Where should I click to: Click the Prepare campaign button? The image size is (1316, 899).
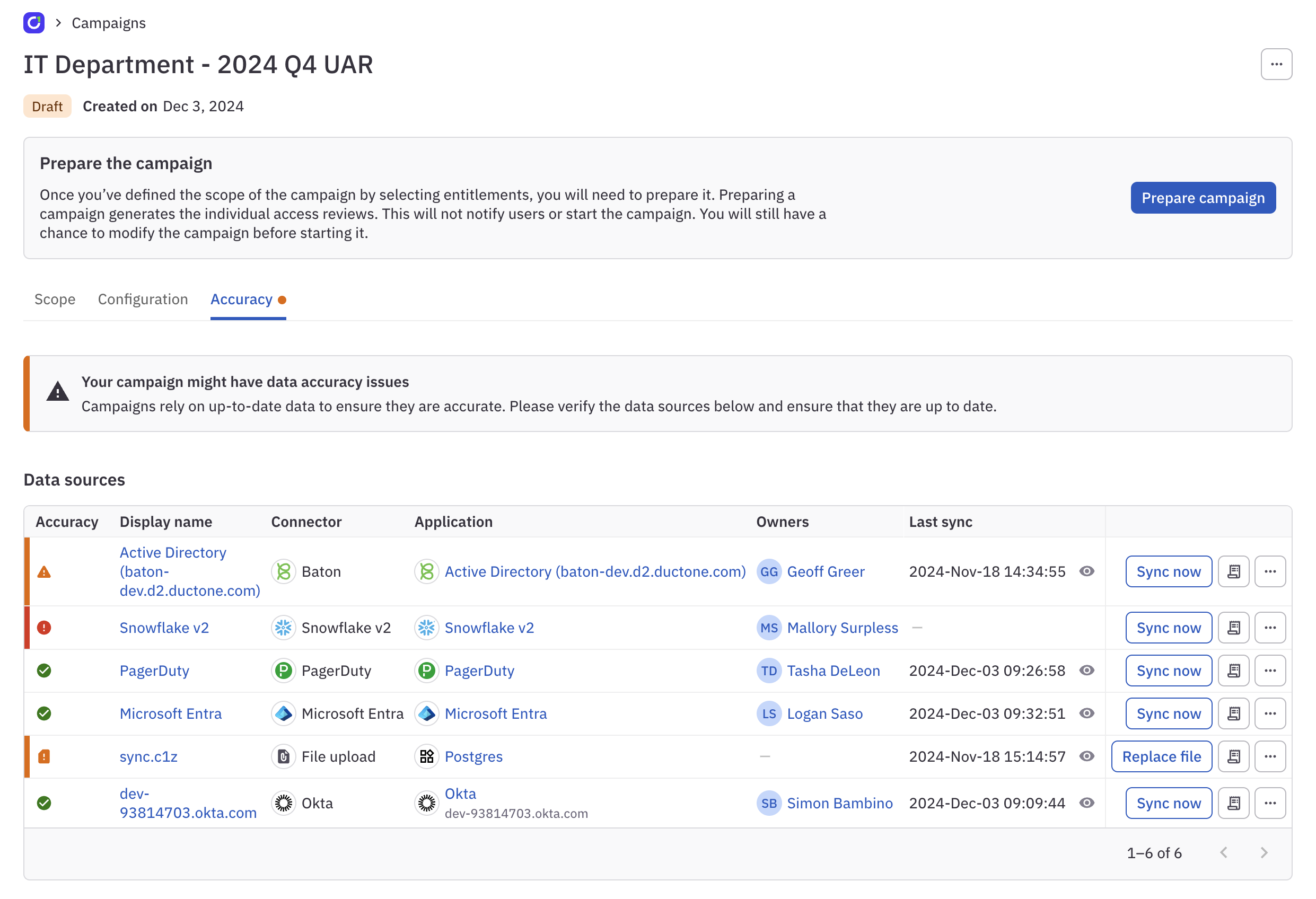1202,198
